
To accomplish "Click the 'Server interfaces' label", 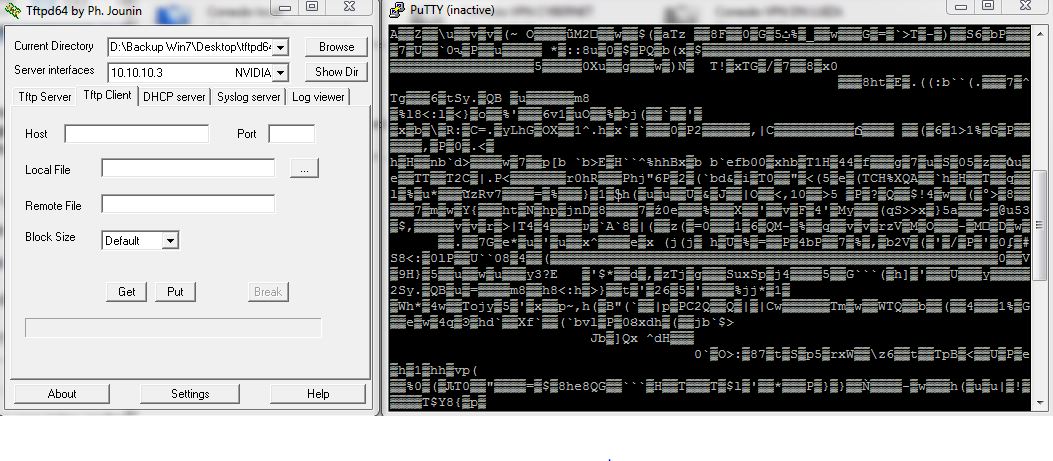I will [54, 71].
